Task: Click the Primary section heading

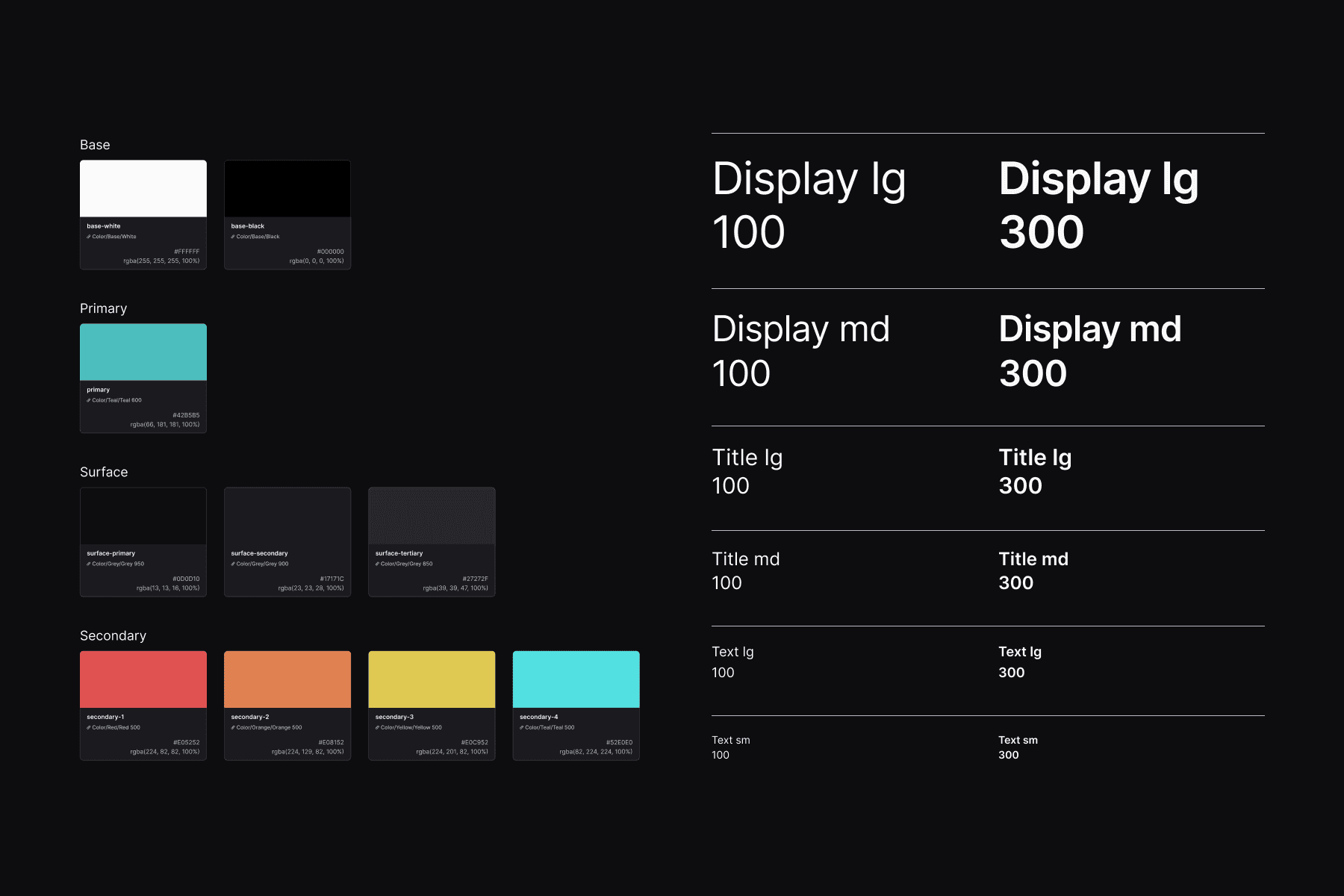Action: pos(103,308)
